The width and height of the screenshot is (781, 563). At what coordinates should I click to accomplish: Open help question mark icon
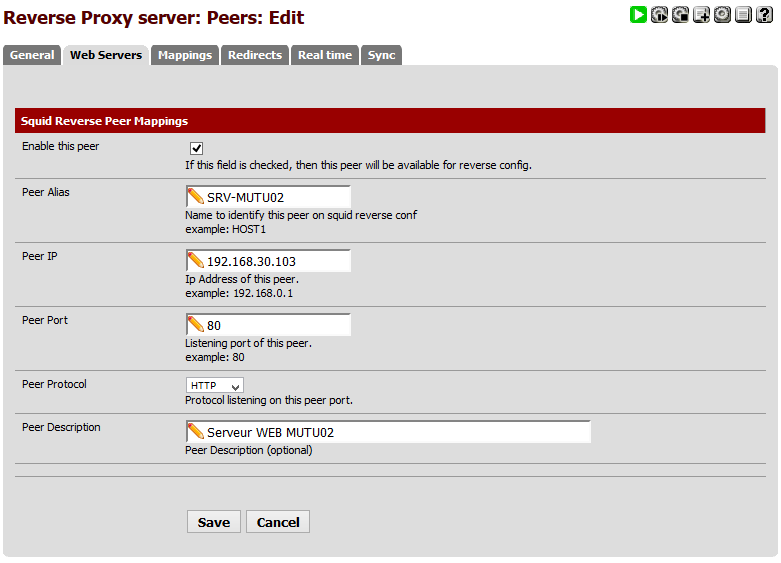[764, 14]
